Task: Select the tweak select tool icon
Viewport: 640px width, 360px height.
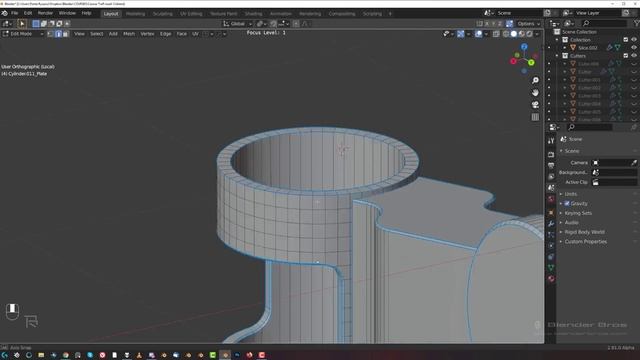Action: point(22,24)
